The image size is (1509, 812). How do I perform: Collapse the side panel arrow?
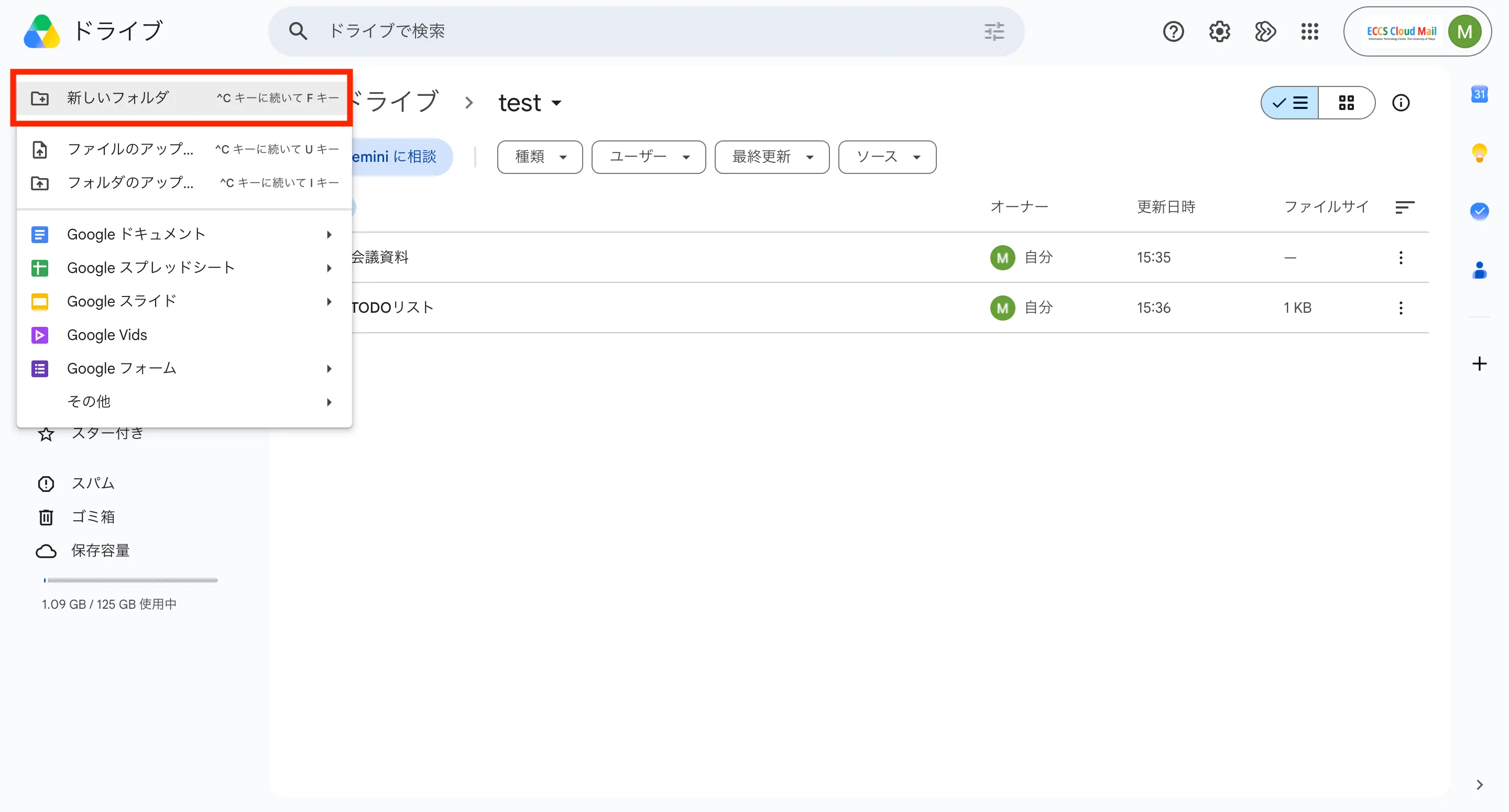coord(1480,785)
